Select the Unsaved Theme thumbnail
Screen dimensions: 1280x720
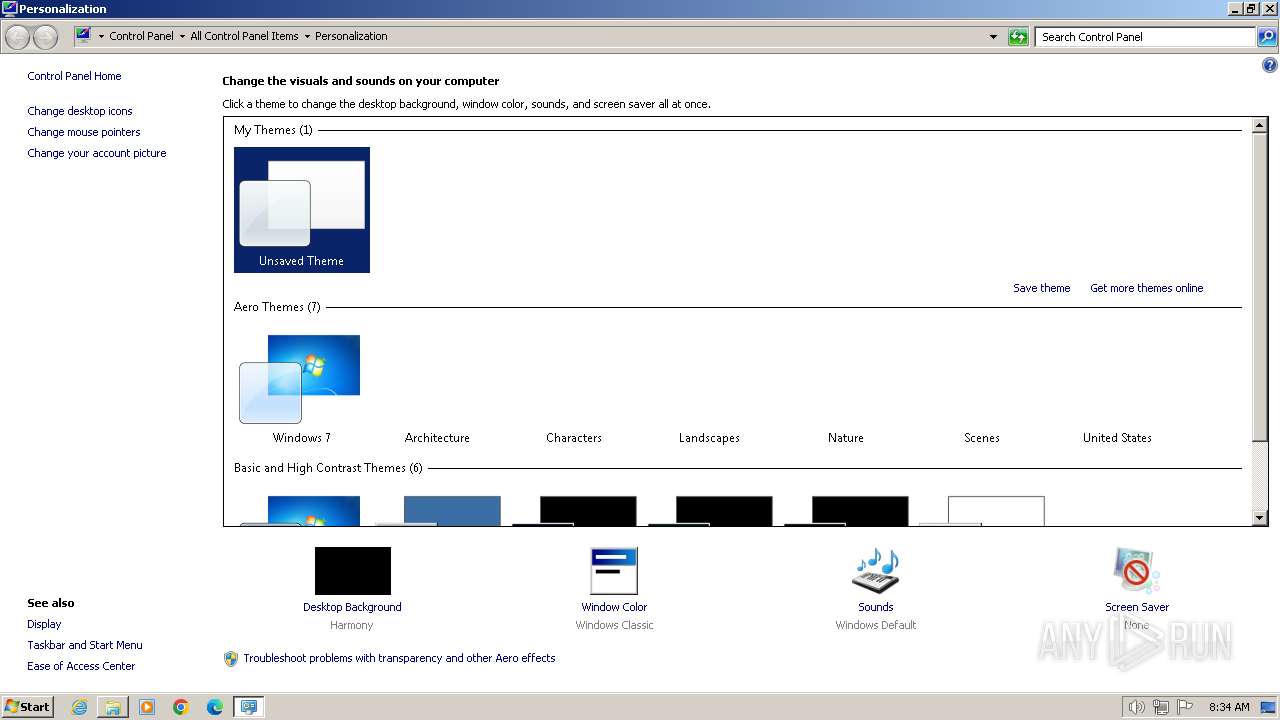point(302,210)
